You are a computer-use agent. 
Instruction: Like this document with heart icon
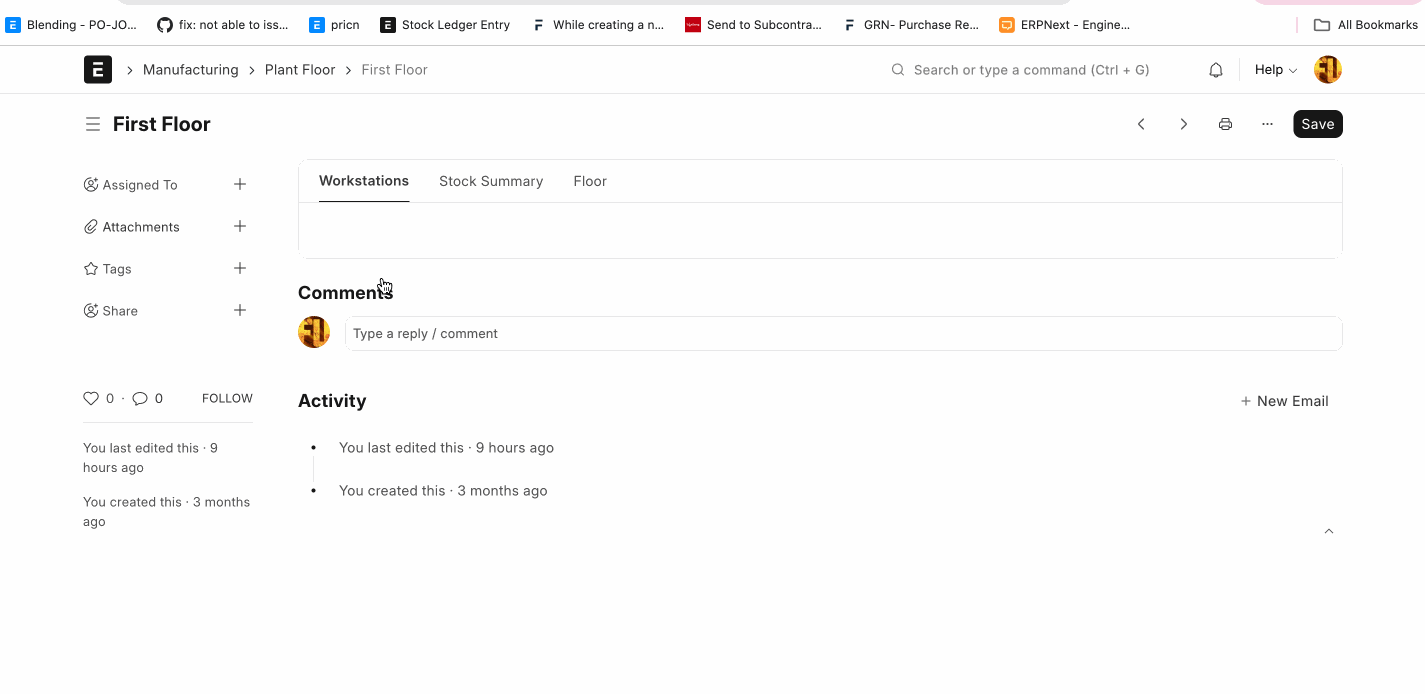pos(91,398)
